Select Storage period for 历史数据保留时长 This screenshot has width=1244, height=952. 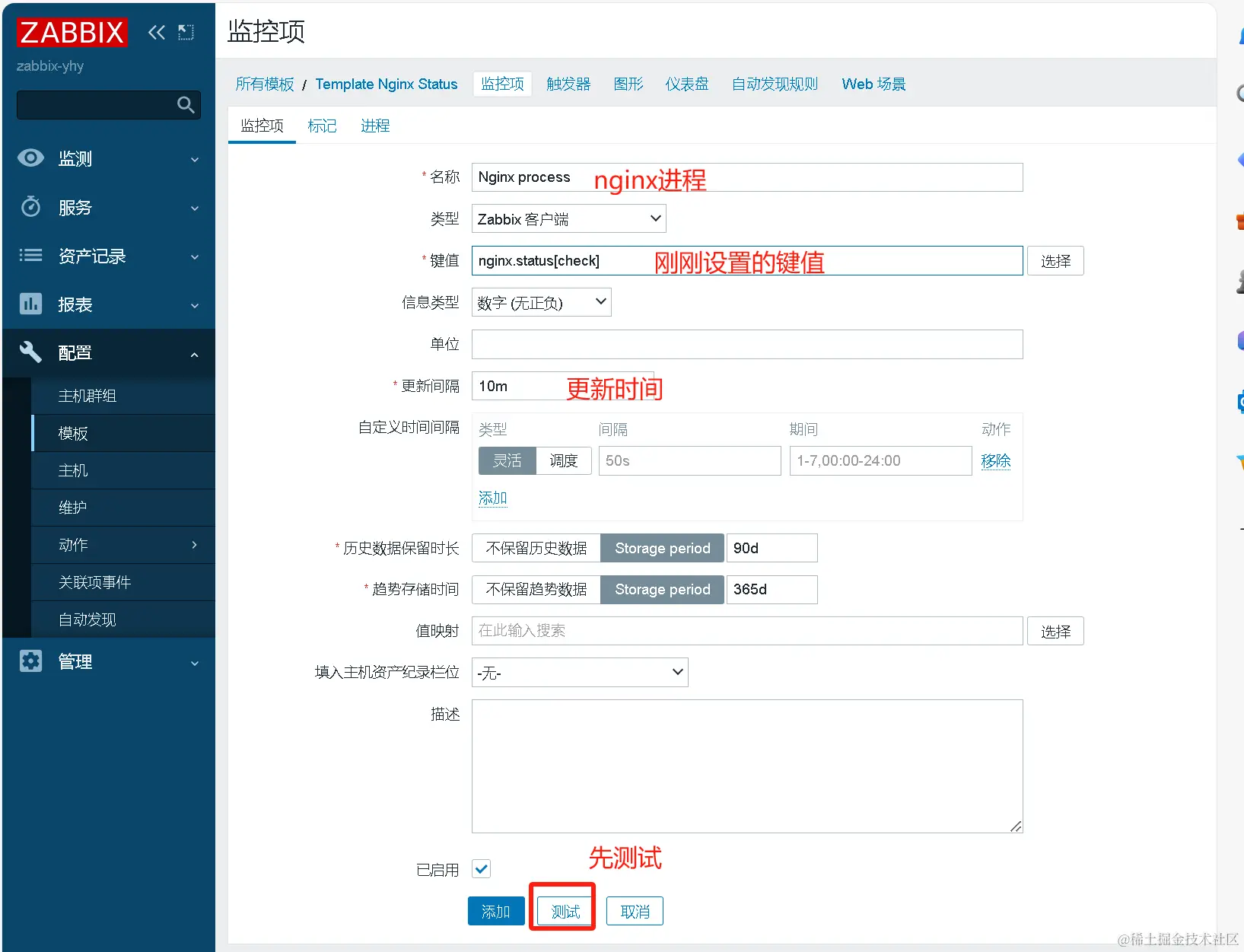663,548
